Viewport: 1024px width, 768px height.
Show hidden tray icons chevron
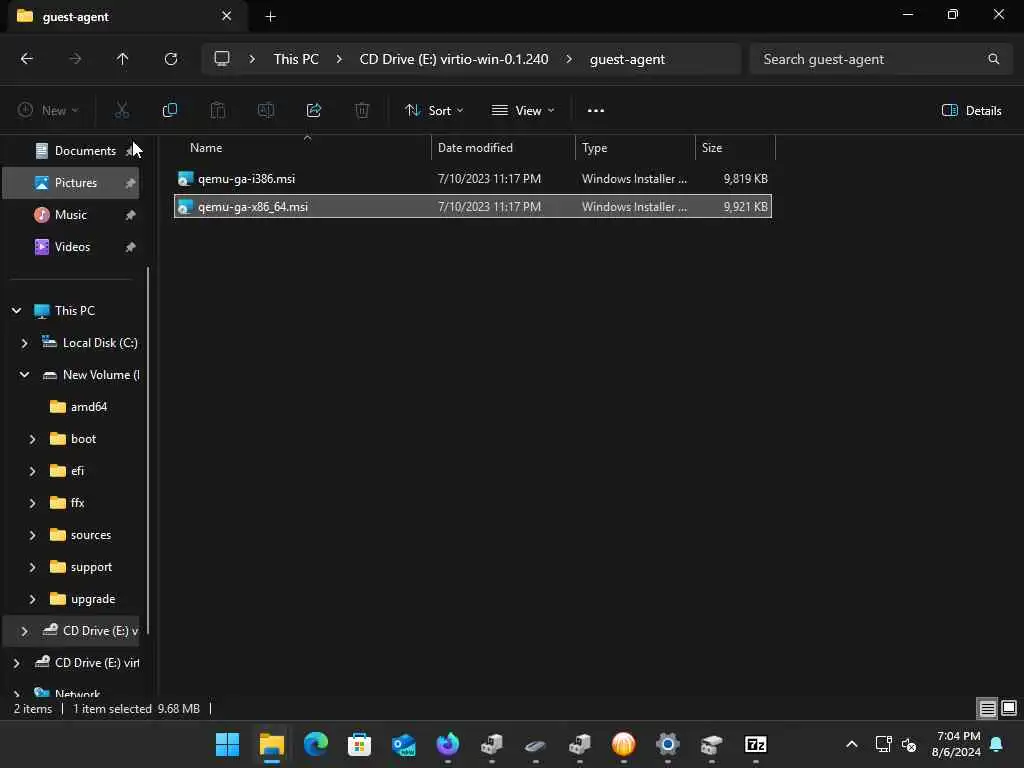852,744
